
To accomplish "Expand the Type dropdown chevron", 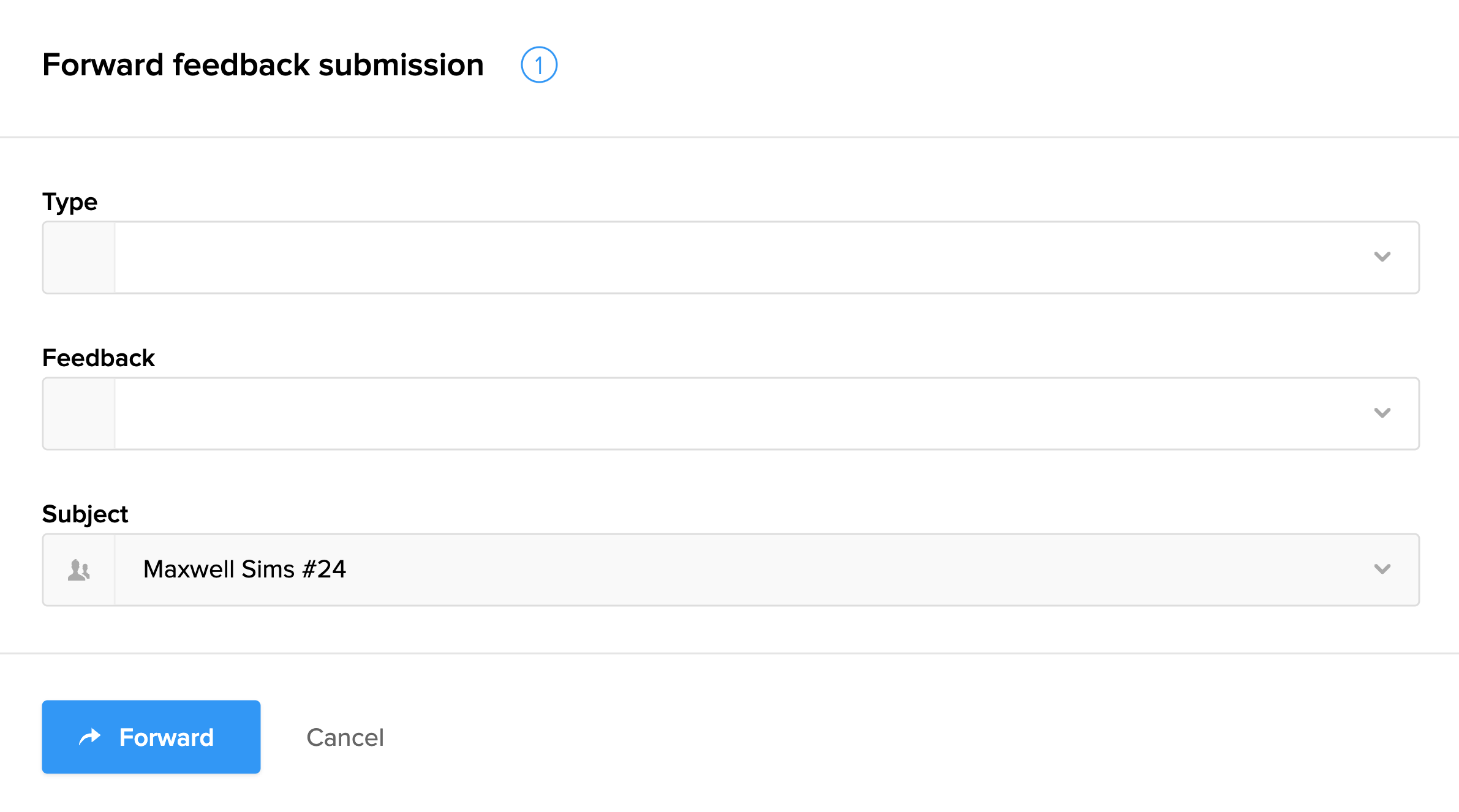I will [x=1382, y=257].
